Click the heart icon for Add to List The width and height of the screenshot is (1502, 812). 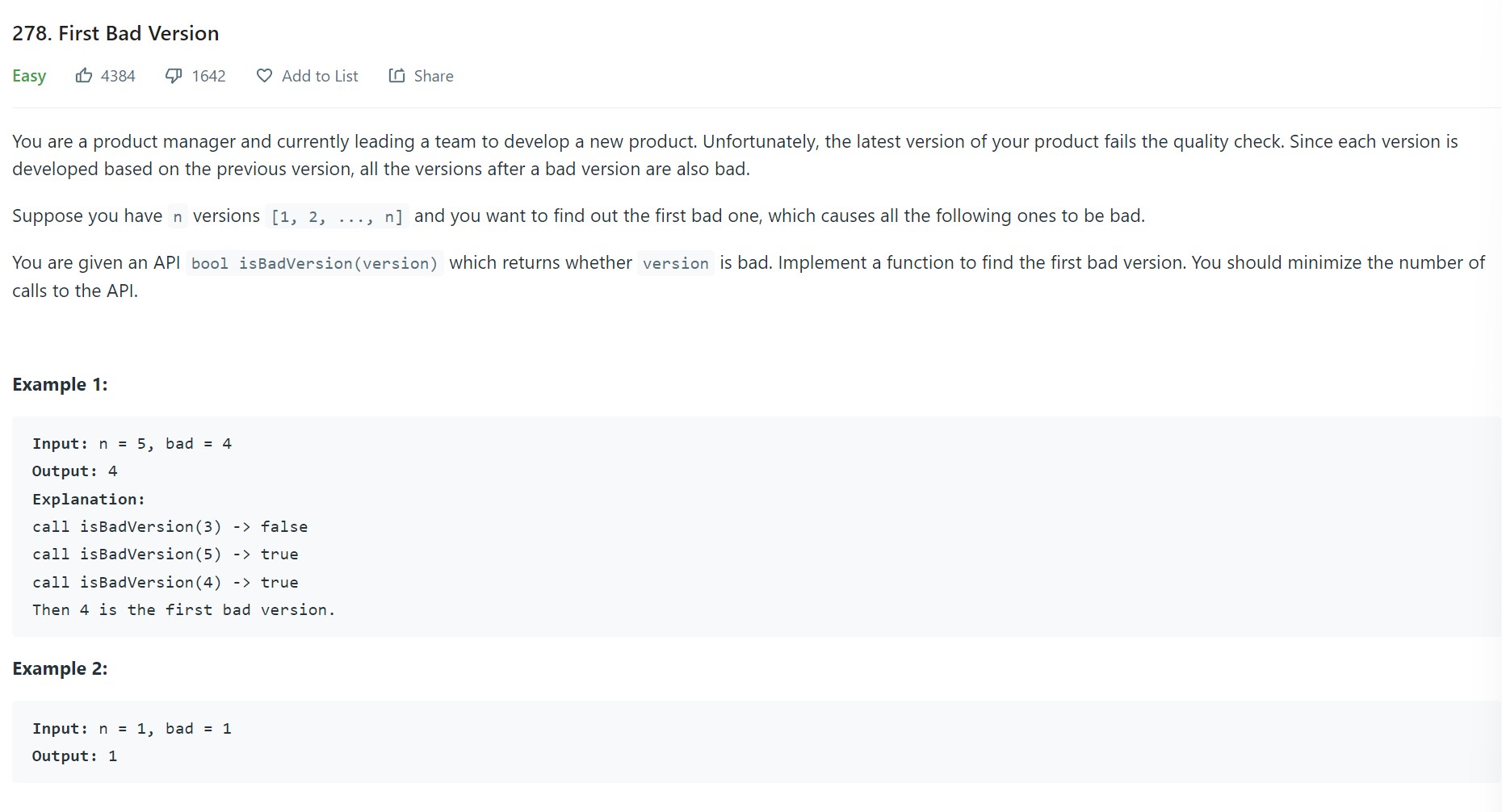[264, 76]
